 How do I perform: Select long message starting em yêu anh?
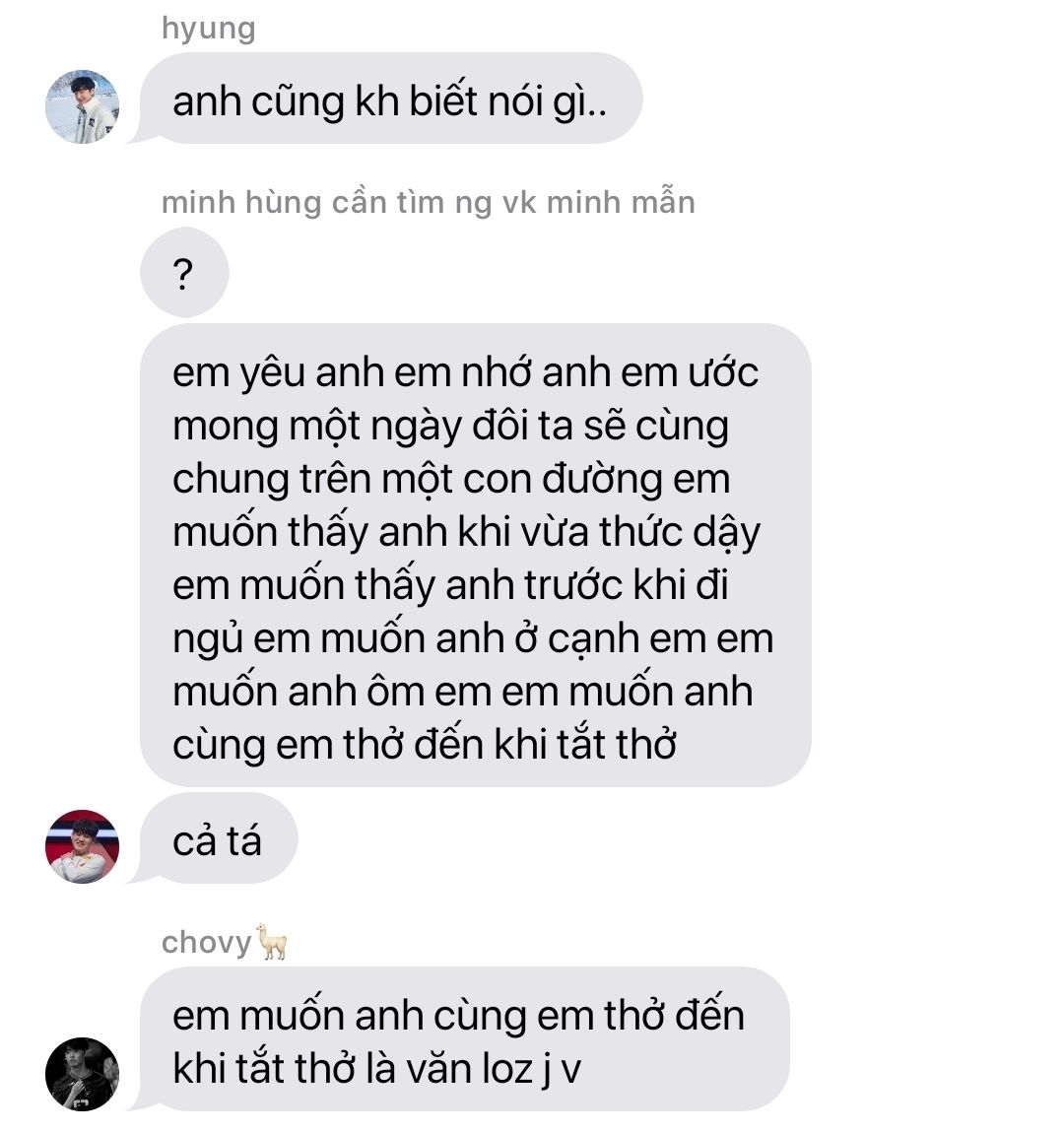pyautogui.click(x=475, y=555)
